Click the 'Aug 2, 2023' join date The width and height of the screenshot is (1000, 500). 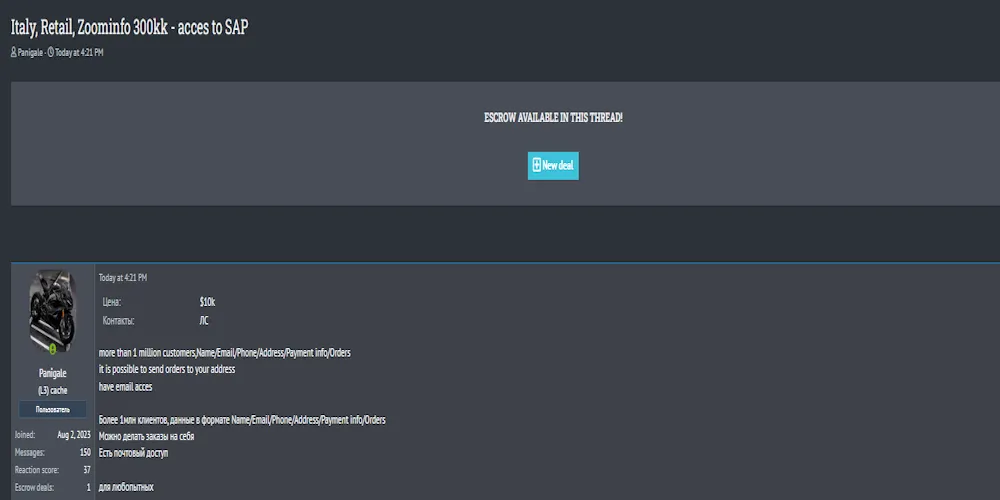pyautogui.click(x=74, y=435)
